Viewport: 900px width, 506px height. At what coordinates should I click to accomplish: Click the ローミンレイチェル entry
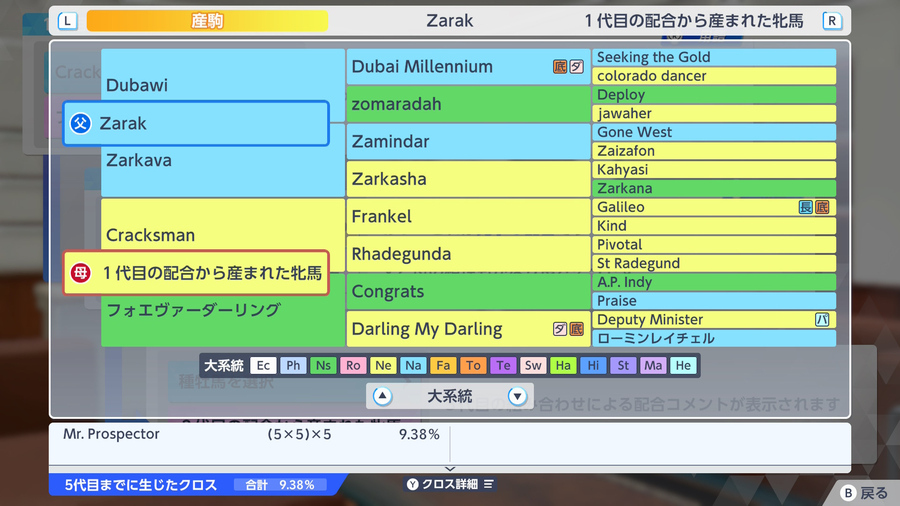point(714,338)
